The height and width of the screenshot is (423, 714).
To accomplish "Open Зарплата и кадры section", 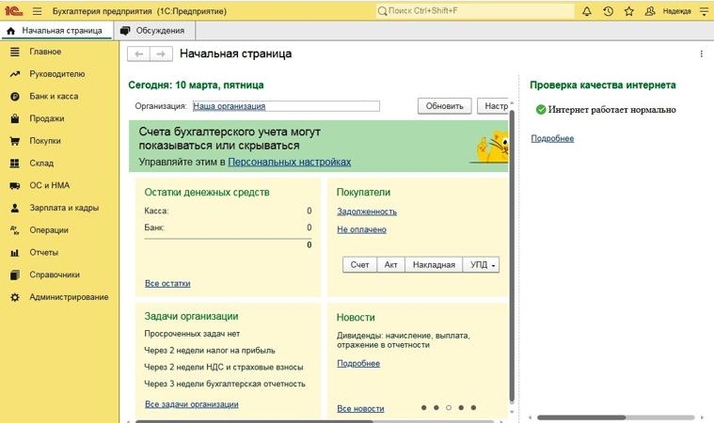I will coord(63,208).
